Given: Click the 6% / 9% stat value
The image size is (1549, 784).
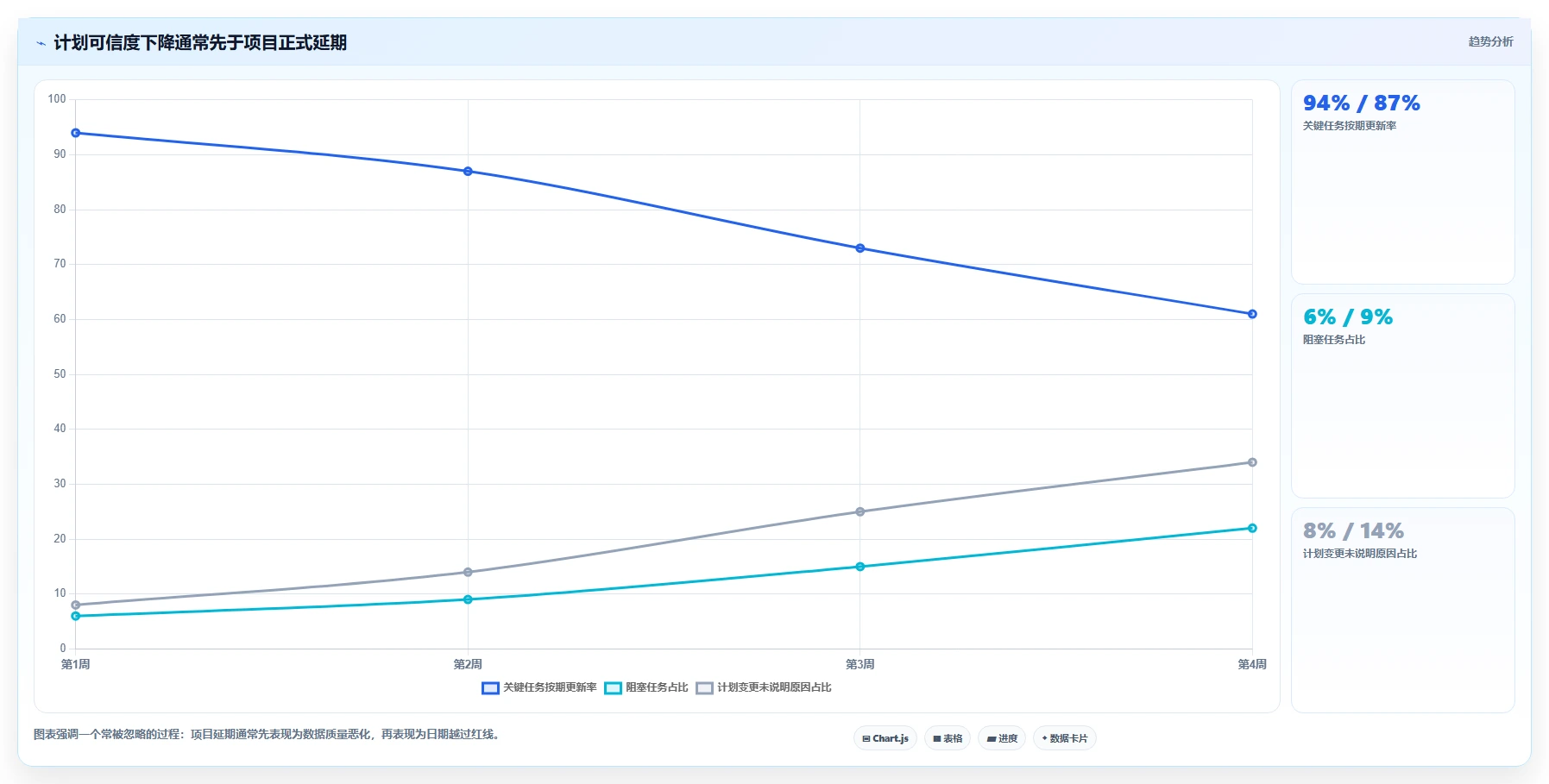Looking at the screenshot, I should (1348, 317).
